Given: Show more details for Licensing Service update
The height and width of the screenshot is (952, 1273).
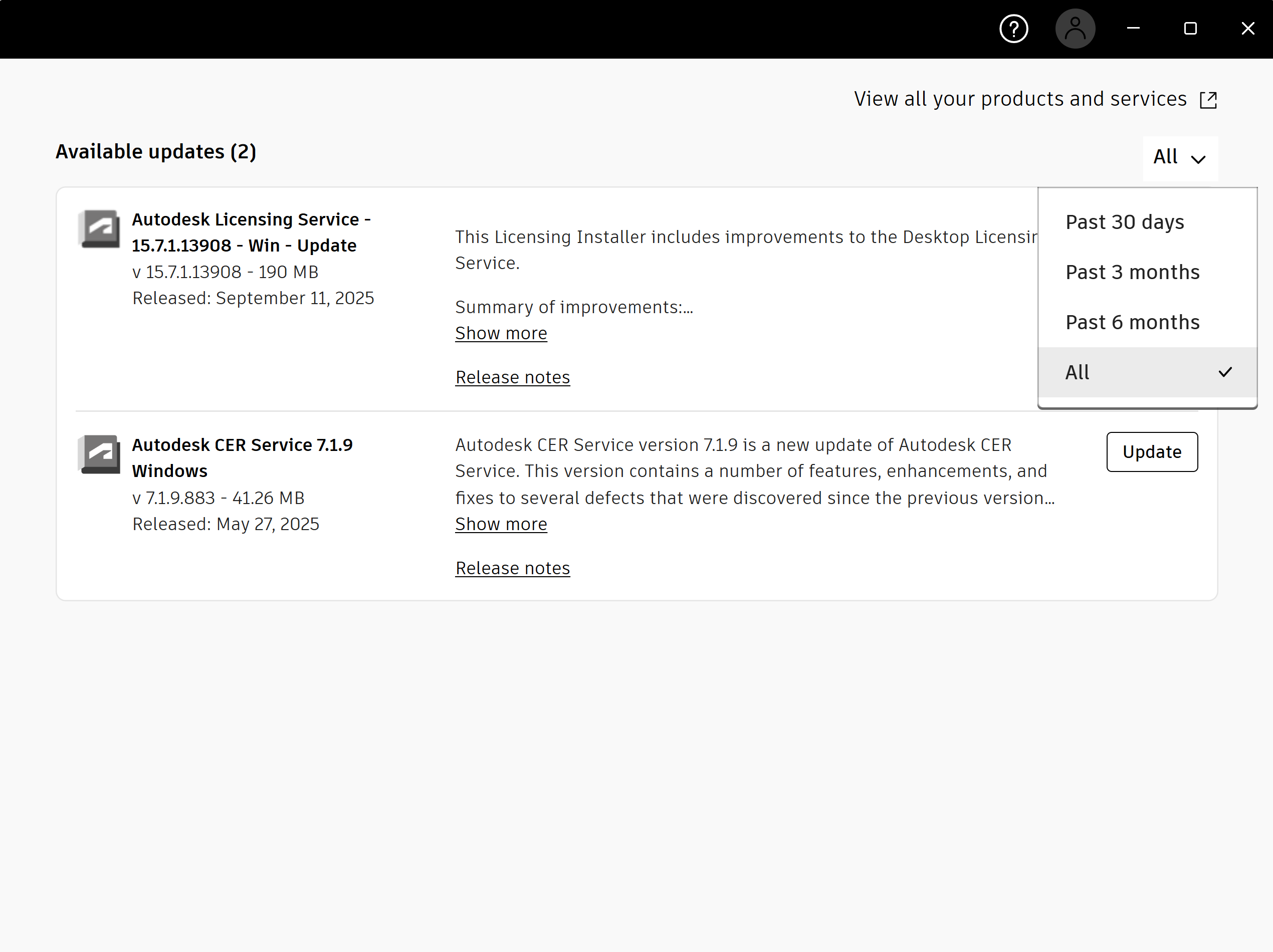Looking at the screenshot, I should tap(501, 333).
